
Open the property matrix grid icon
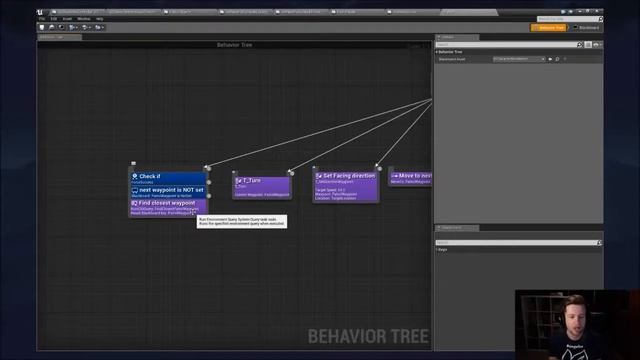coord(588,44)
